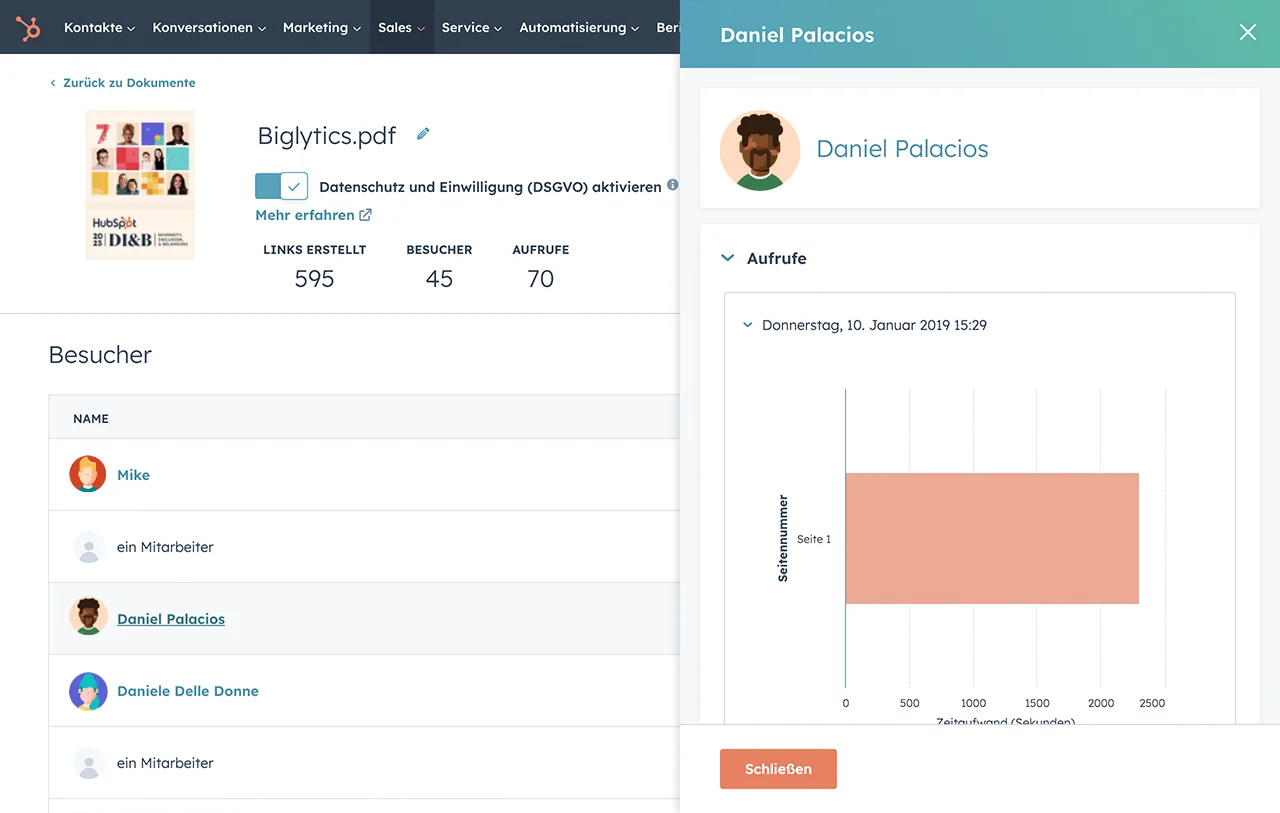The image size is (1280, 813).
Task: Open the Kontakte dropdown menu
Action: pyautogui.click(x=99, y=27)
